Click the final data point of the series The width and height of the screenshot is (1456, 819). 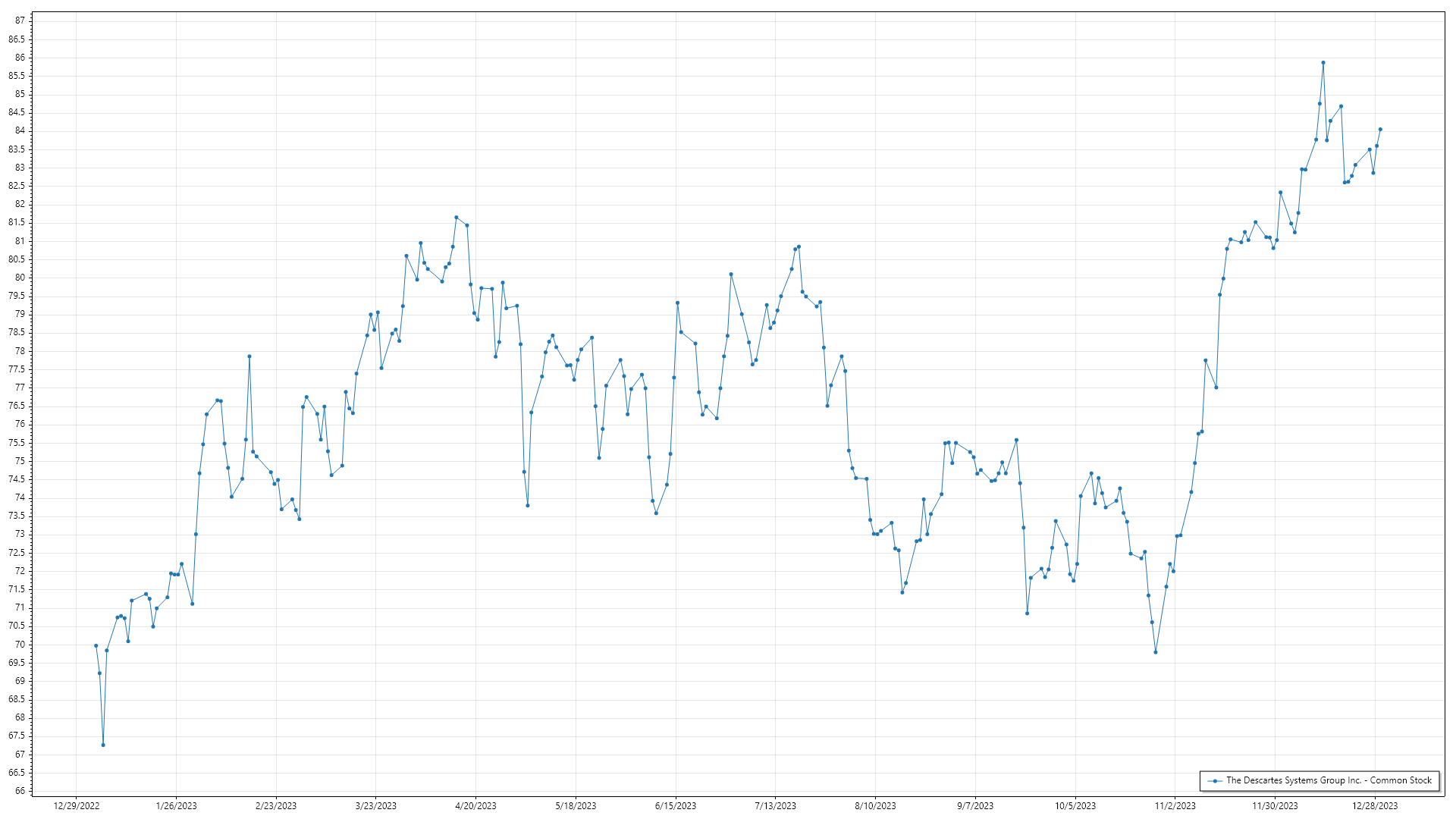1379,130
